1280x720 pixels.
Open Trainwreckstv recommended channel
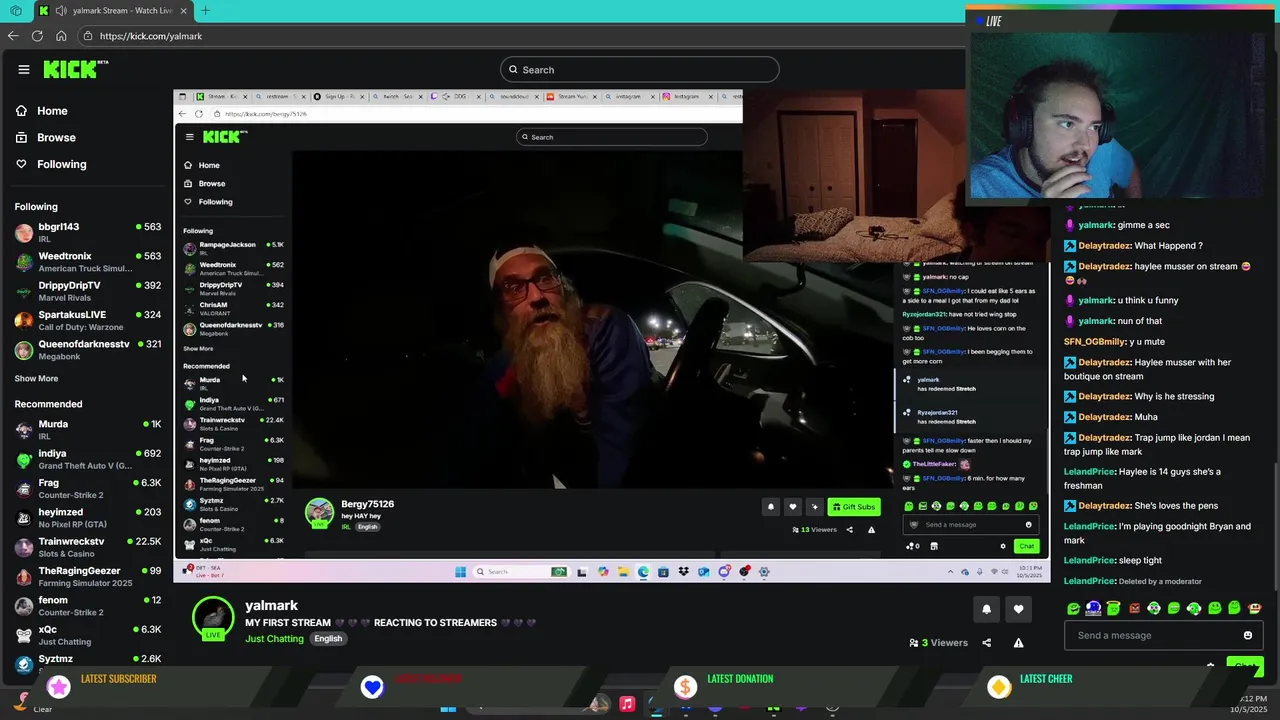[x=88, y=547]
